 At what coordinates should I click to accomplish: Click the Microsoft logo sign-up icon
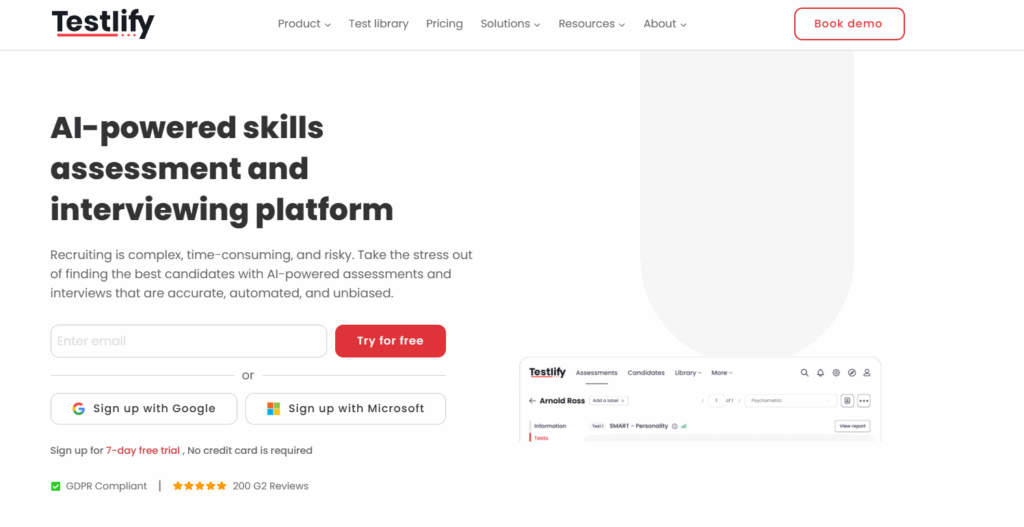coord(274,409)
